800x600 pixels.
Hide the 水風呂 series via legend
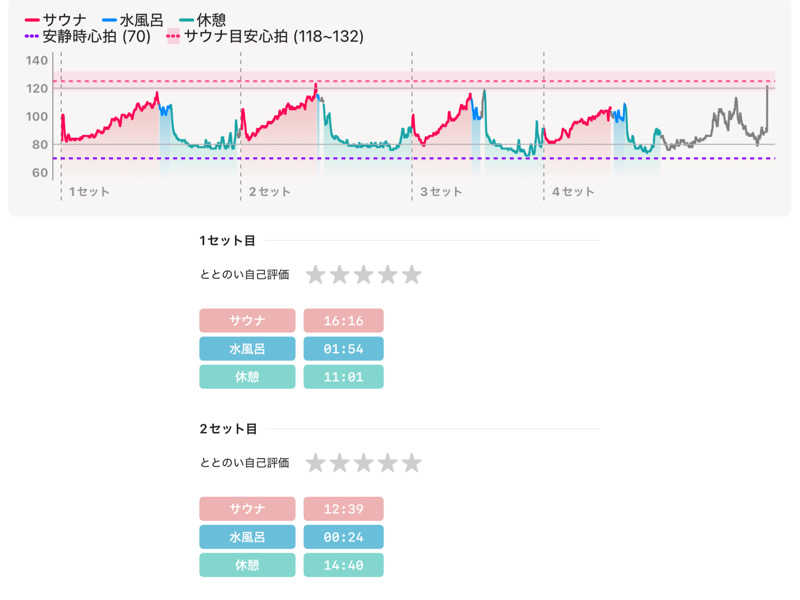134,19
